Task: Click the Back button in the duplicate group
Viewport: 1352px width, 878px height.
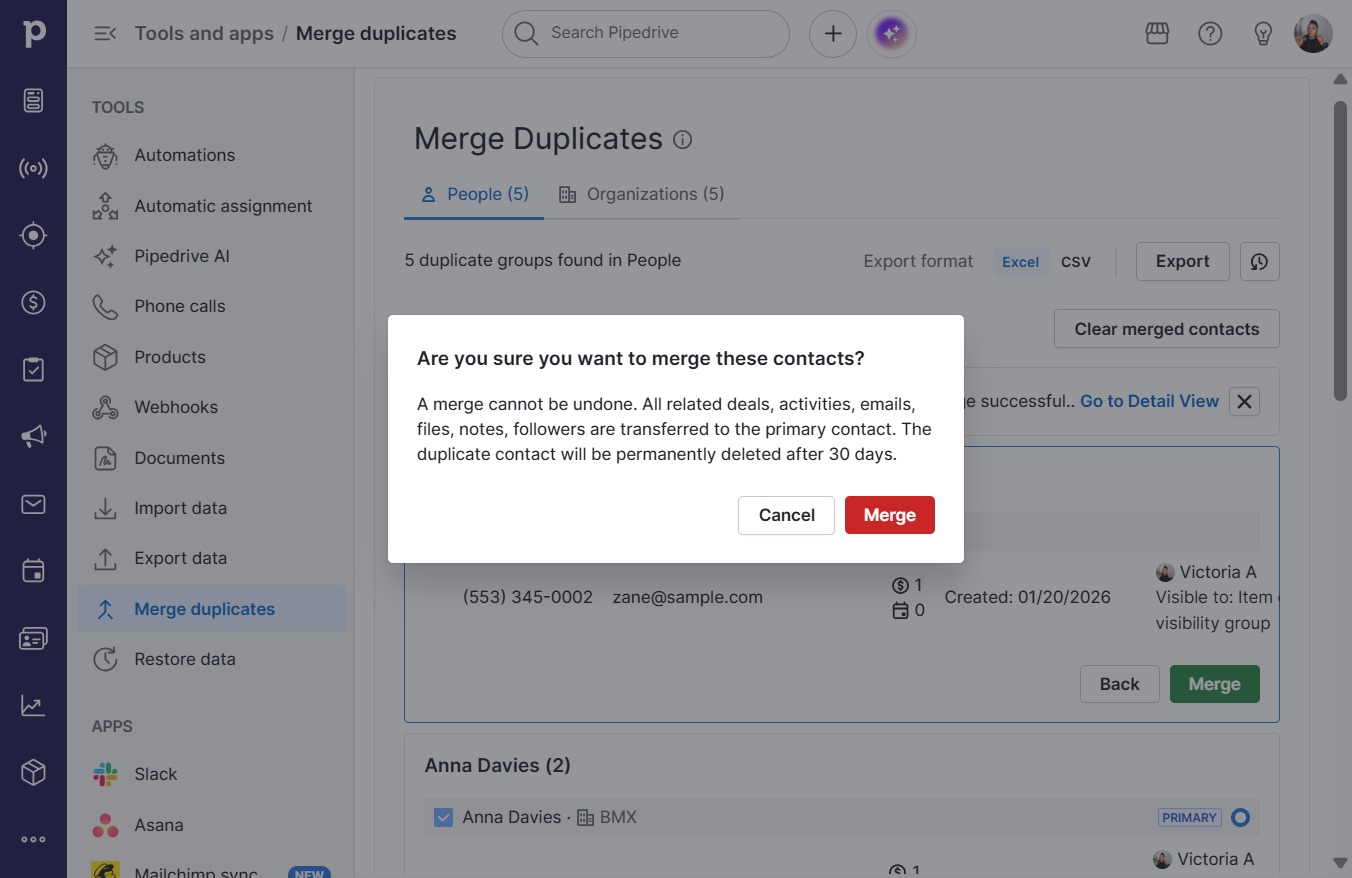Action: click(1119, 684)
